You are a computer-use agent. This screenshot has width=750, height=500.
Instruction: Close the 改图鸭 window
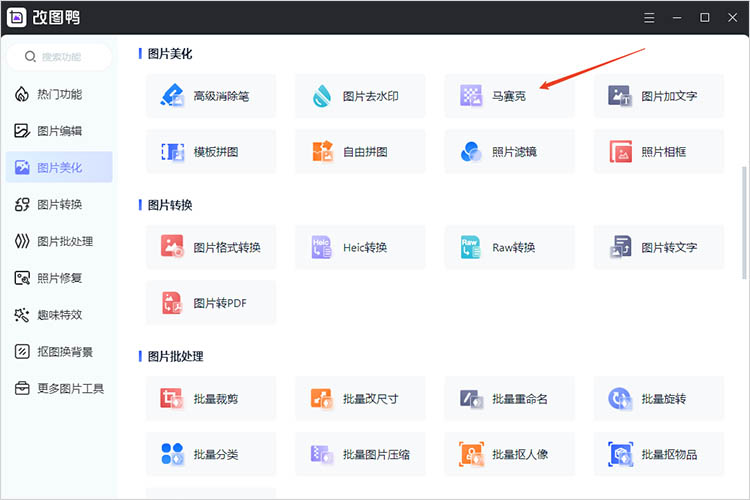(x=732, y=18)
